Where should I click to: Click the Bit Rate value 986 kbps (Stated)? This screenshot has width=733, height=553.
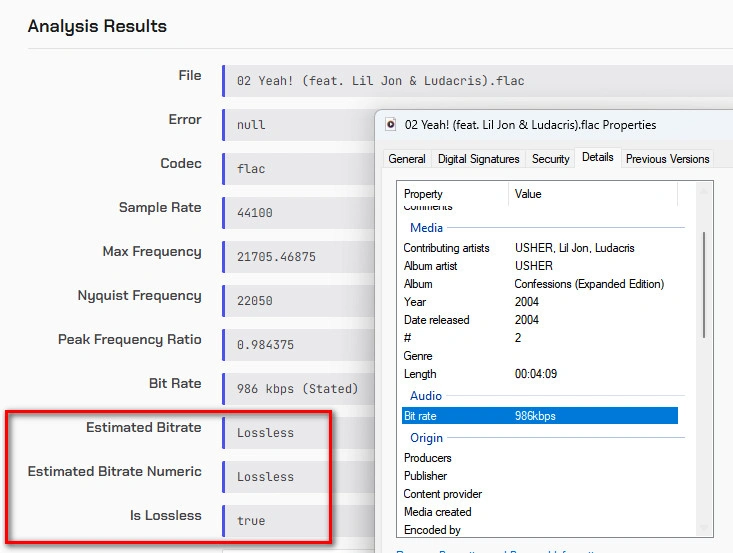[298, 388]
